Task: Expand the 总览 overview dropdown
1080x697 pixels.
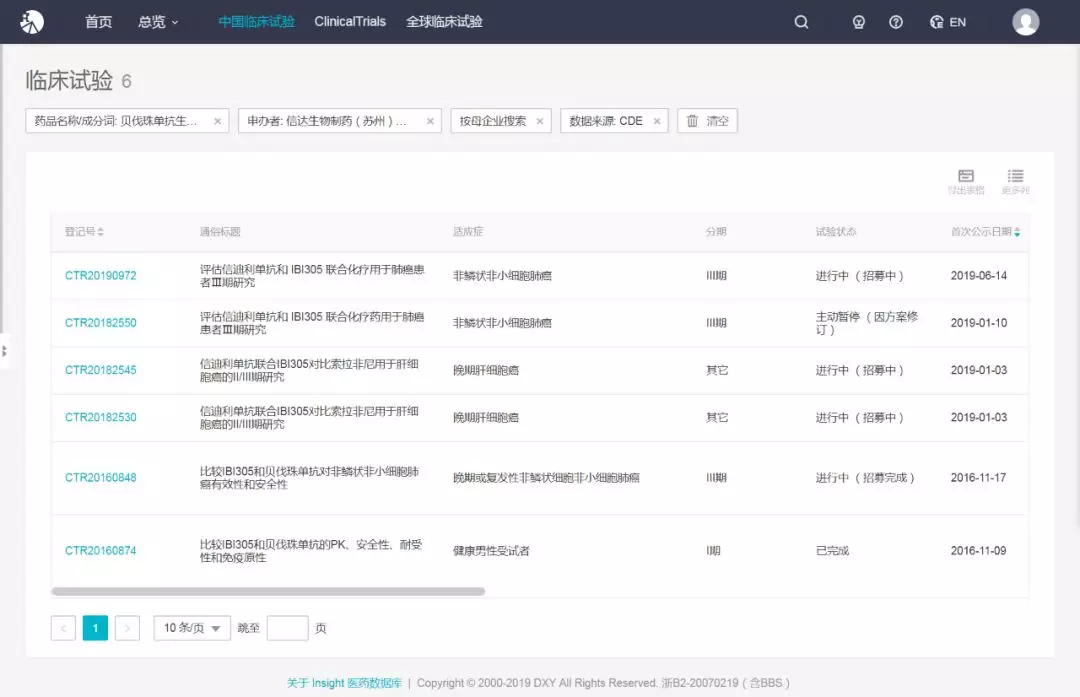Action: coord(158,22)
